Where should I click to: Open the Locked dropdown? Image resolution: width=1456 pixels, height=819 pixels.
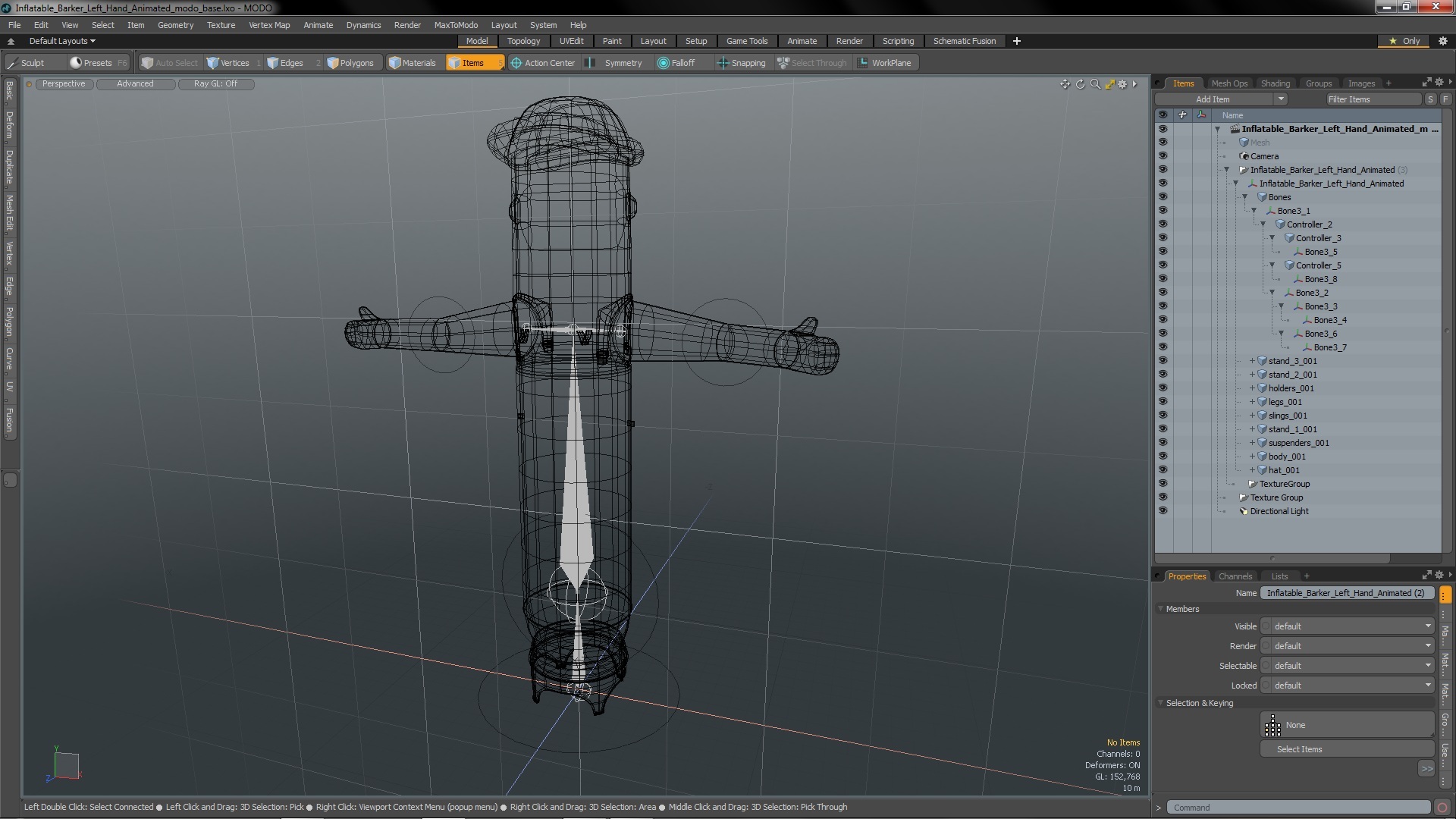1348,686
